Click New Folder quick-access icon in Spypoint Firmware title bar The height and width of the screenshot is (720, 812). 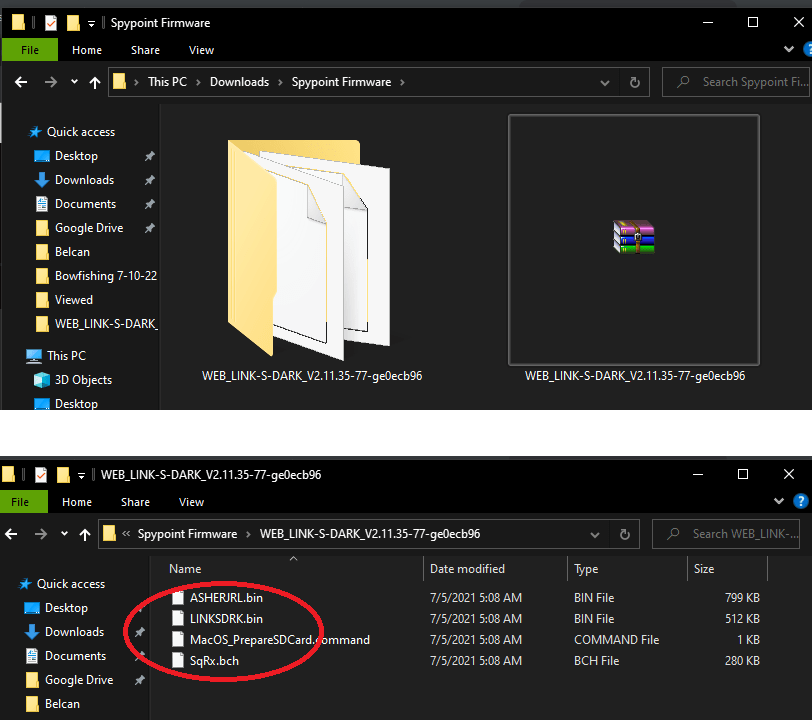(x=73, y=23)
